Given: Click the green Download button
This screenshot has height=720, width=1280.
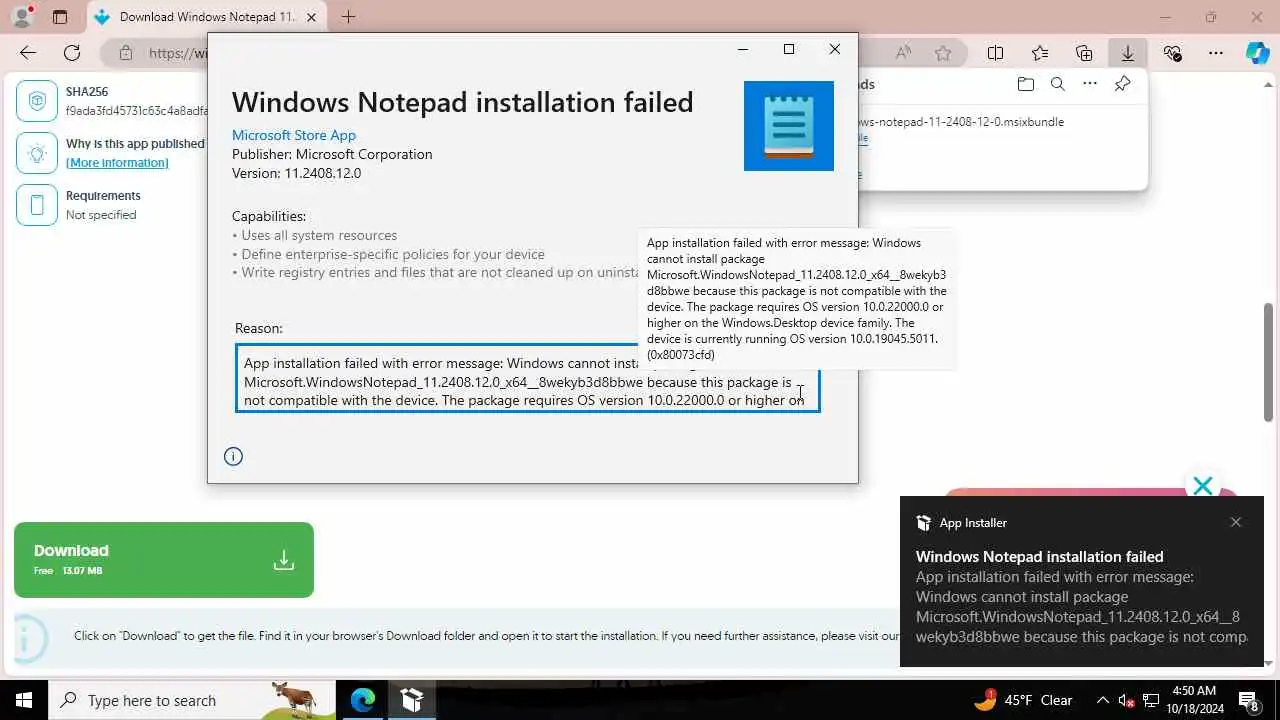Looking at the screenshot, I should click(x=164, y=560).
